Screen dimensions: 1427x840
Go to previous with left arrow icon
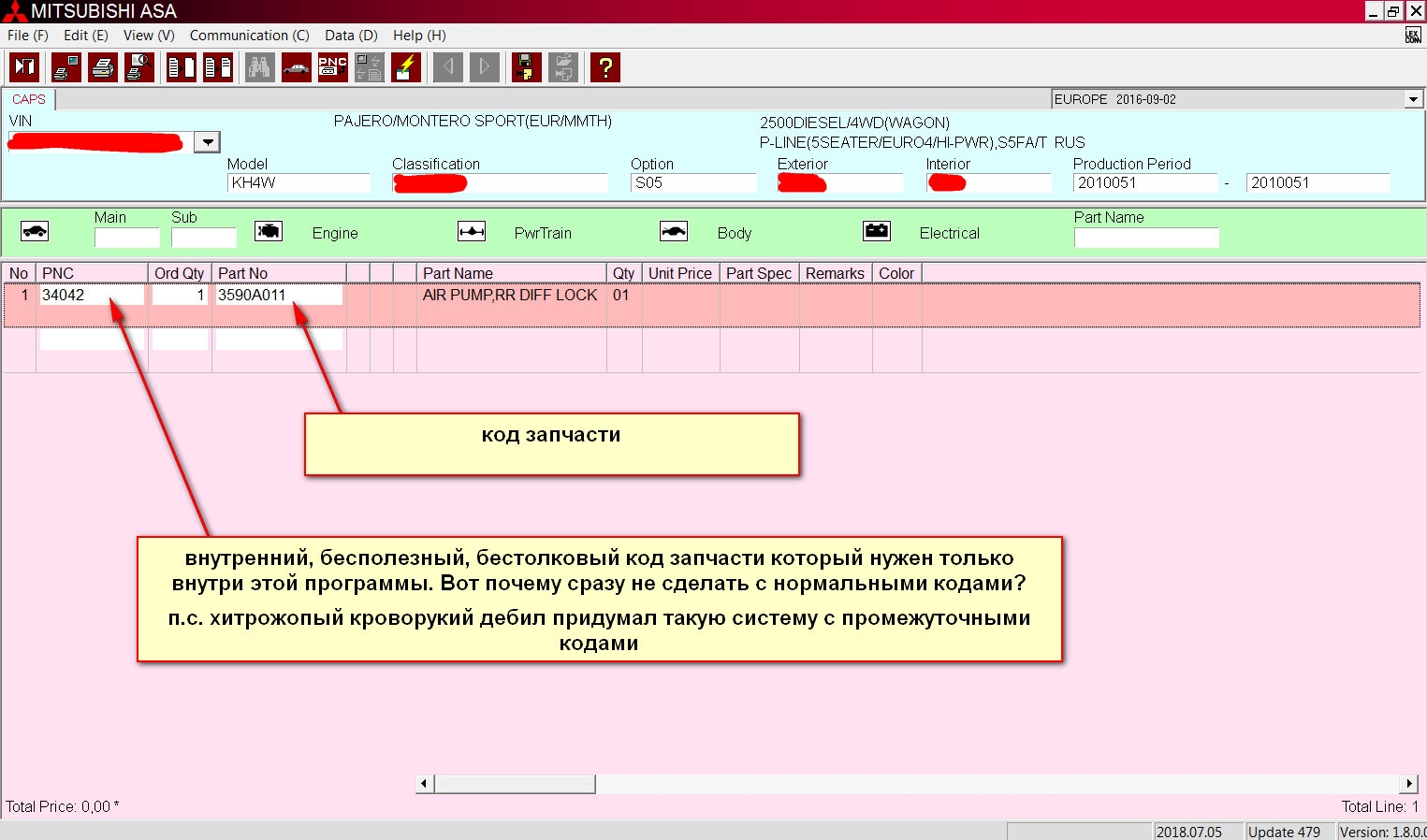[448, 67]
